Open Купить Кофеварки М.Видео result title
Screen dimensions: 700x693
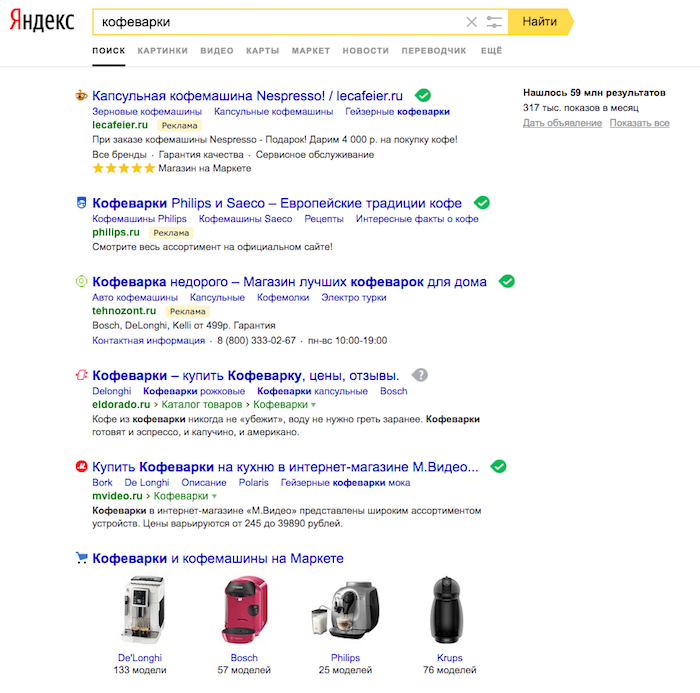285,467
